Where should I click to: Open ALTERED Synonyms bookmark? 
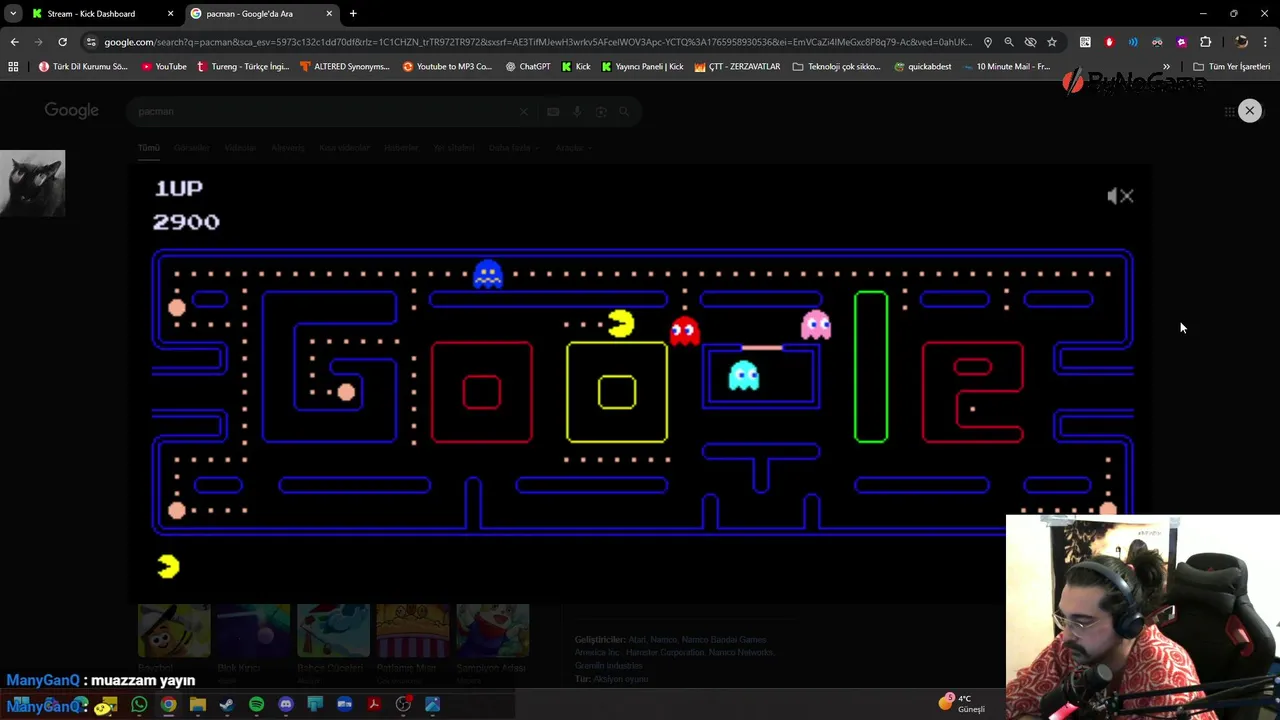point(345,67)
